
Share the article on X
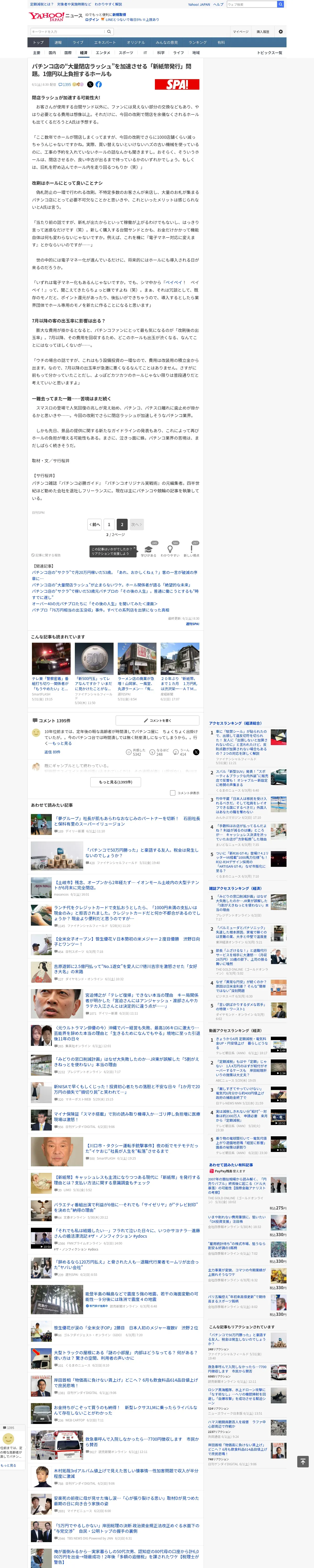click(x=90, y=85)
